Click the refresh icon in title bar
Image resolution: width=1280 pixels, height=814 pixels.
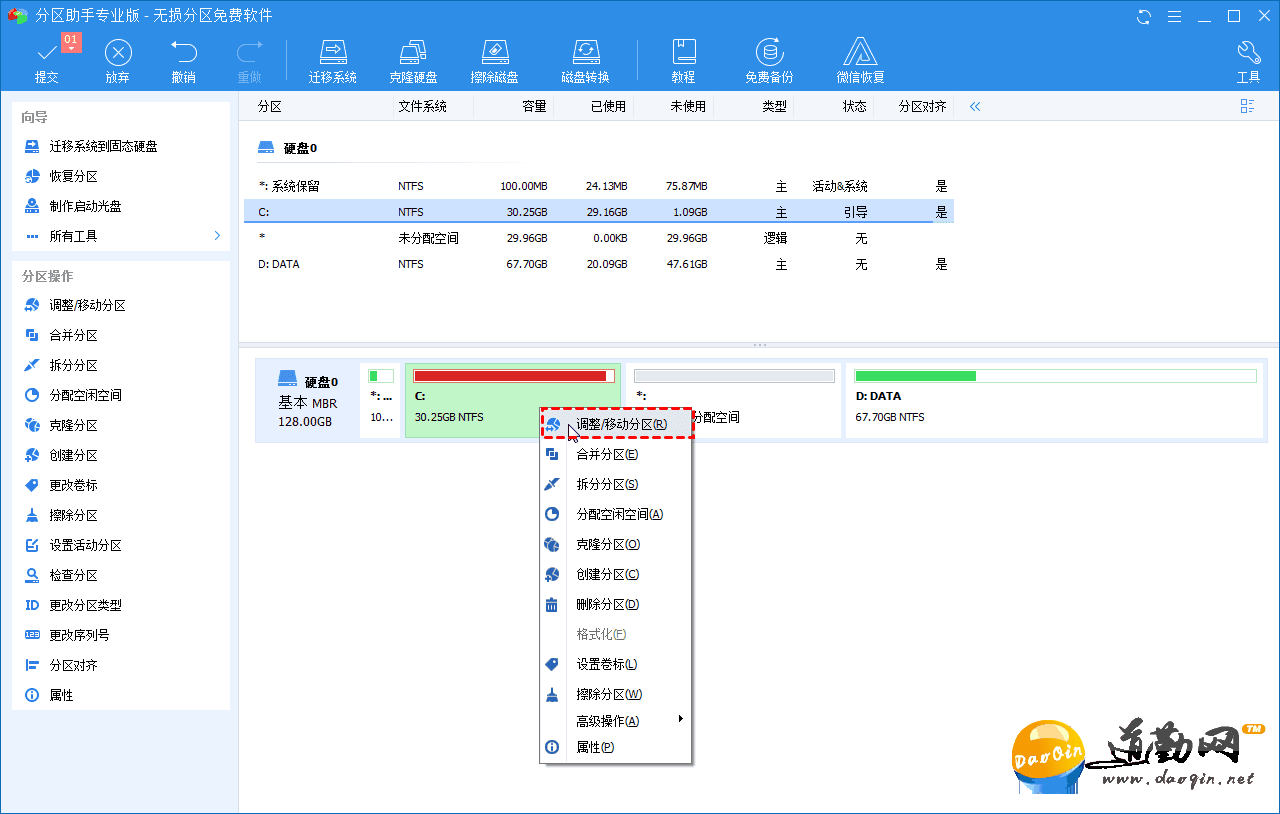[1144, 16]
